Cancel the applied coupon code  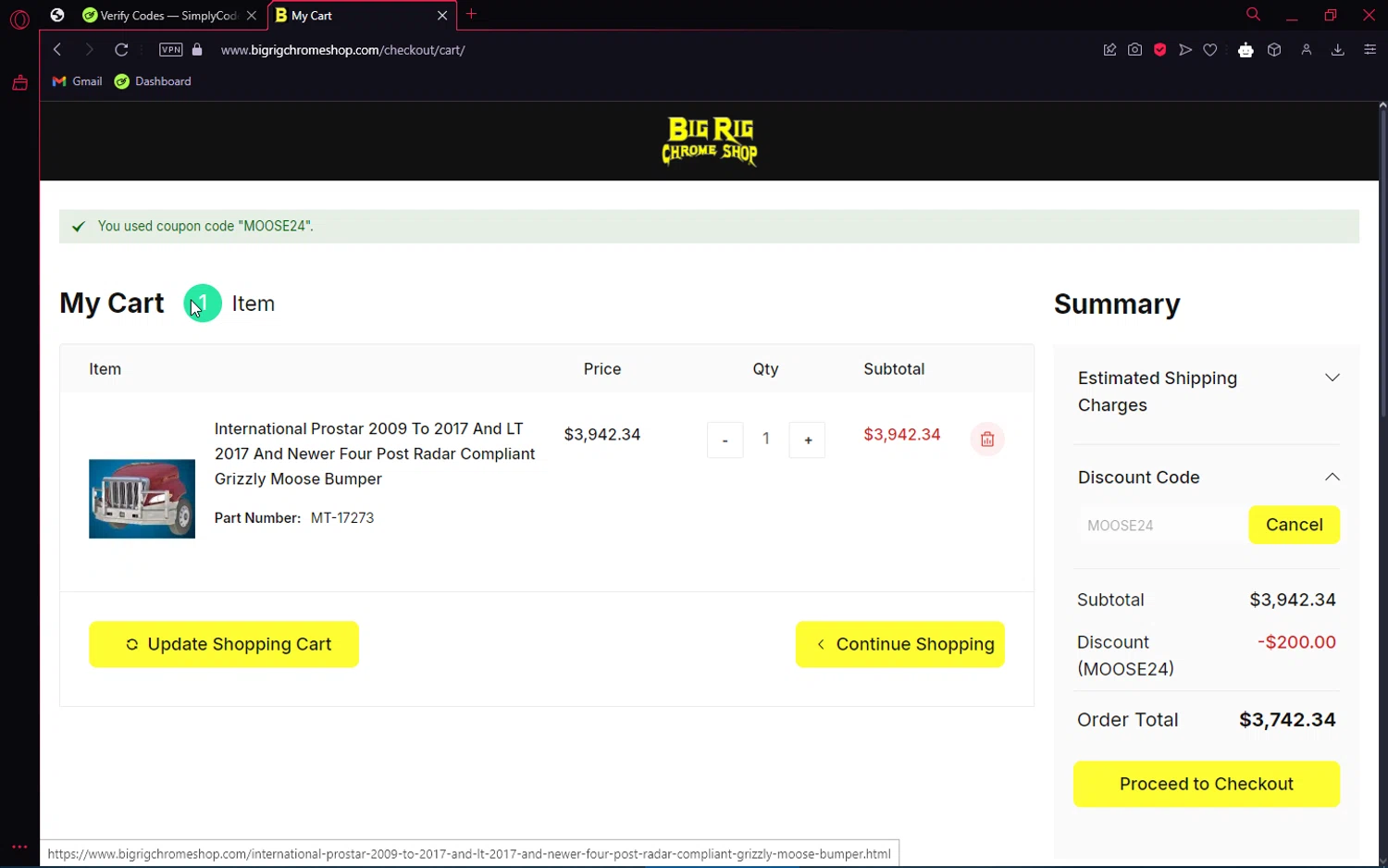pos(1294,525)
